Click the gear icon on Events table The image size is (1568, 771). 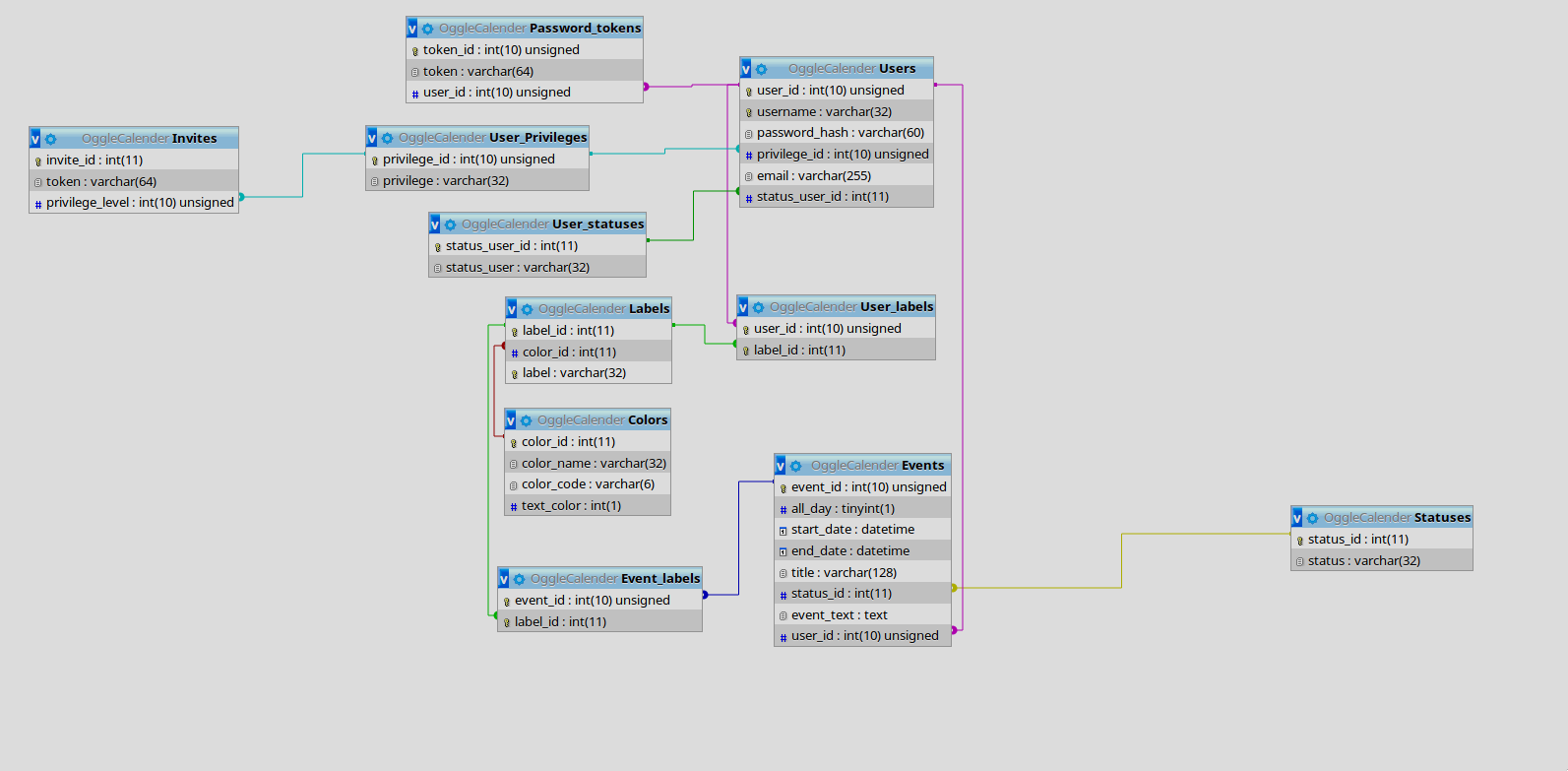795,466
